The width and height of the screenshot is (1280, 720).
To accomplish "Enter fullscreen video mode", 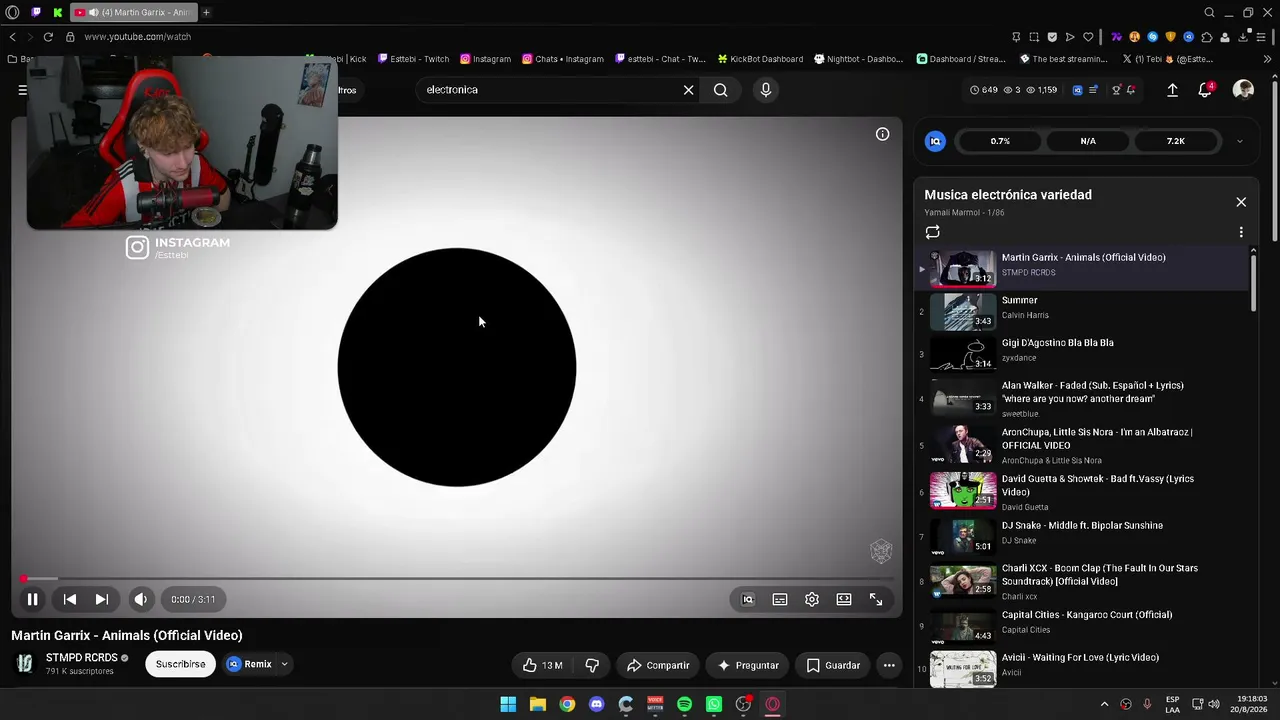I will (876, 599).
